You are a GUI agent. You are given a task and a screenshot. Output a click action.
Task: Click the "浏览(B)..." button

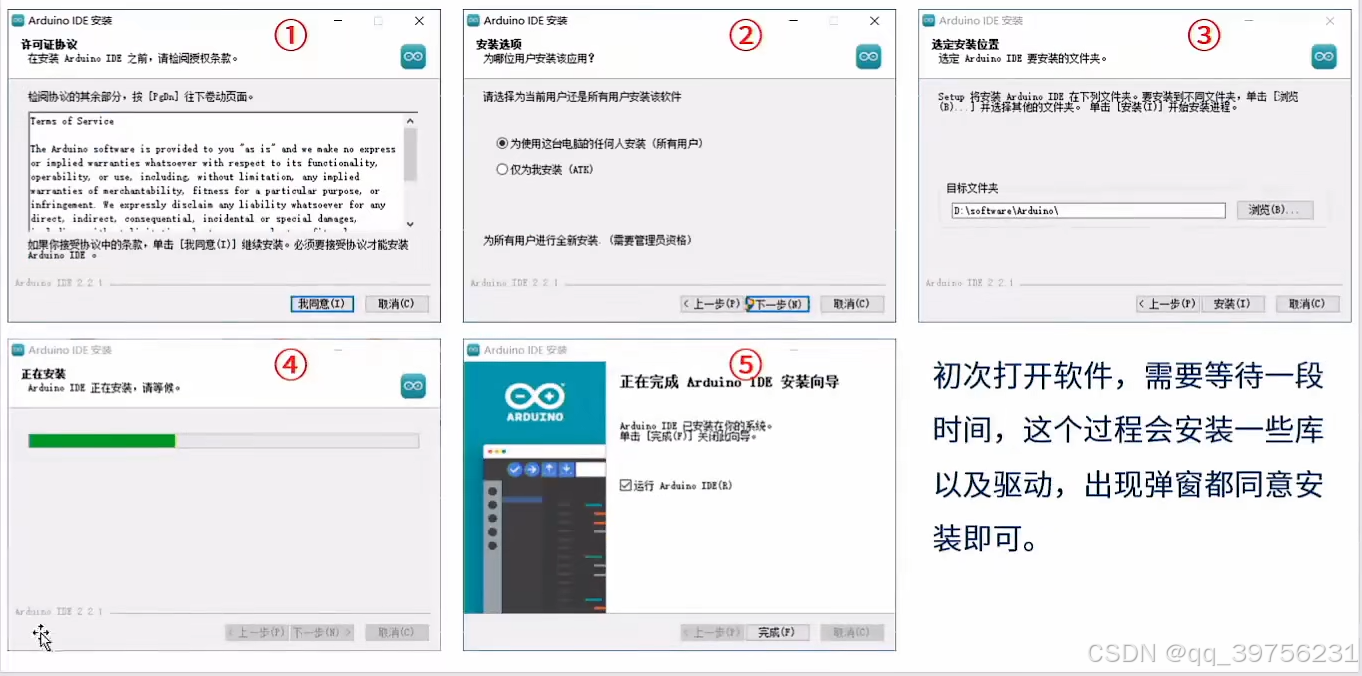[1274, 210]
